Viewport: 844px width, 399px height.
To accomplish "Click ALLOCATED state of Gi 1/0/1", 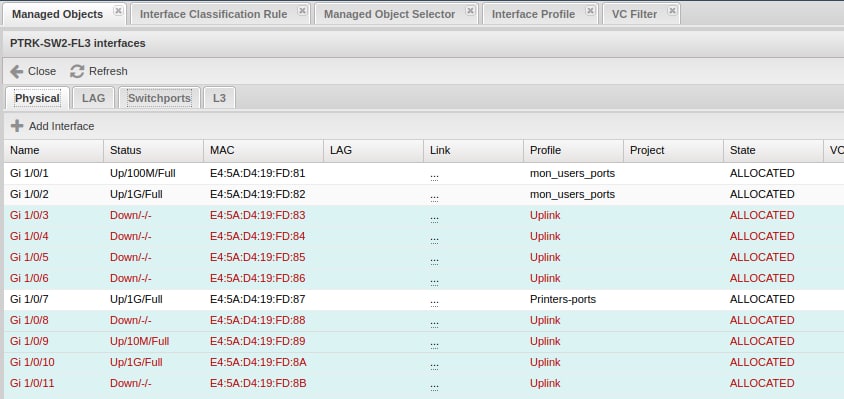I will point(762,173).
